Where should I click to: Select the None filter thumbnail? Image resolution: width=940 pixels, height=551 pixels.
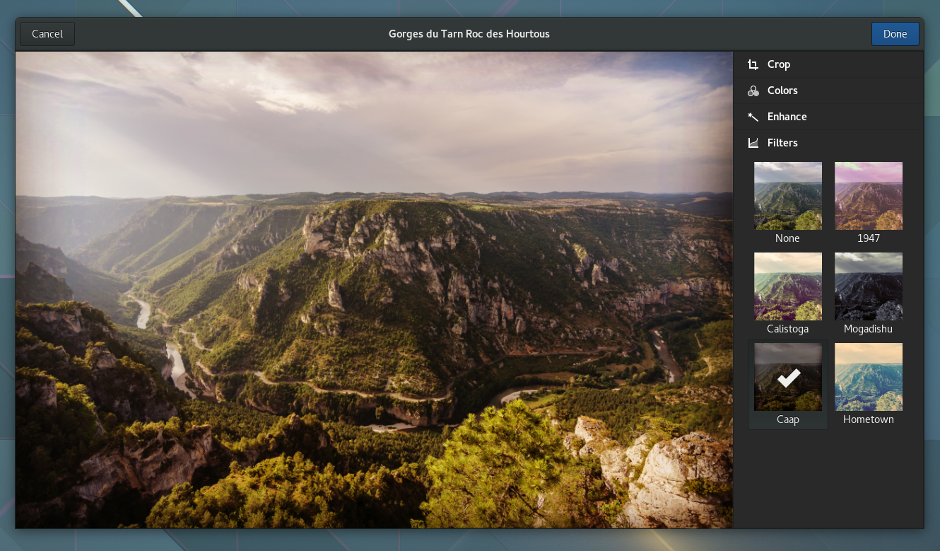click(788, 196)
